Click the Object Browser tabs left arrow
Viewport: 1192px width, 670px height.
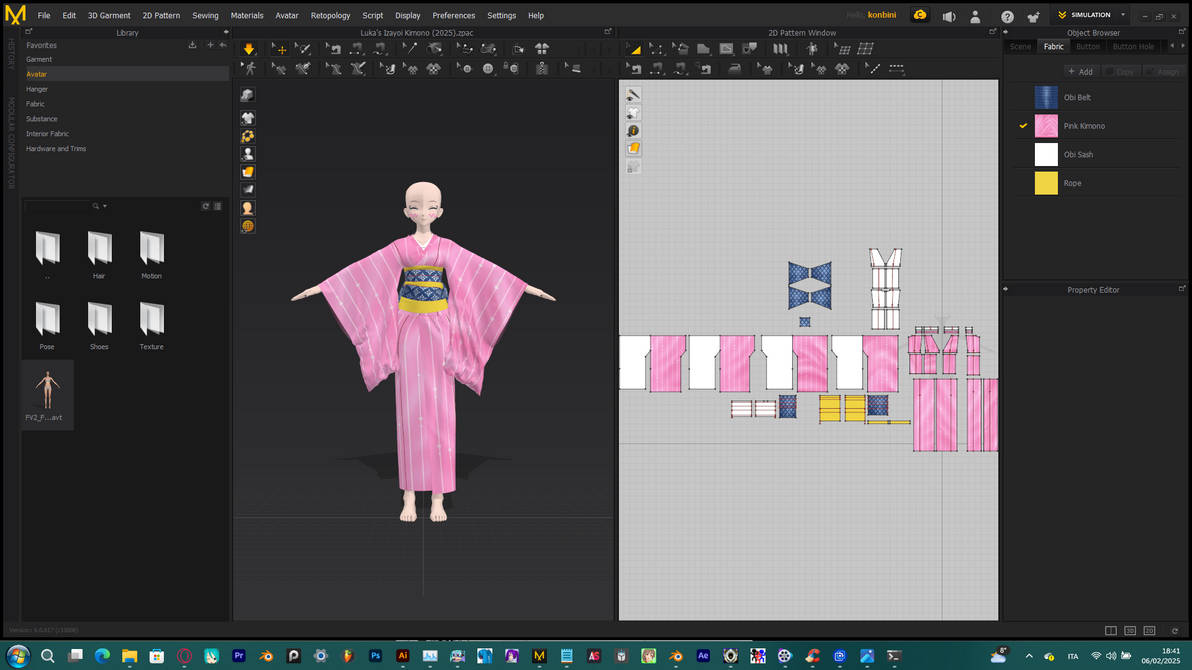[1171, 46]
